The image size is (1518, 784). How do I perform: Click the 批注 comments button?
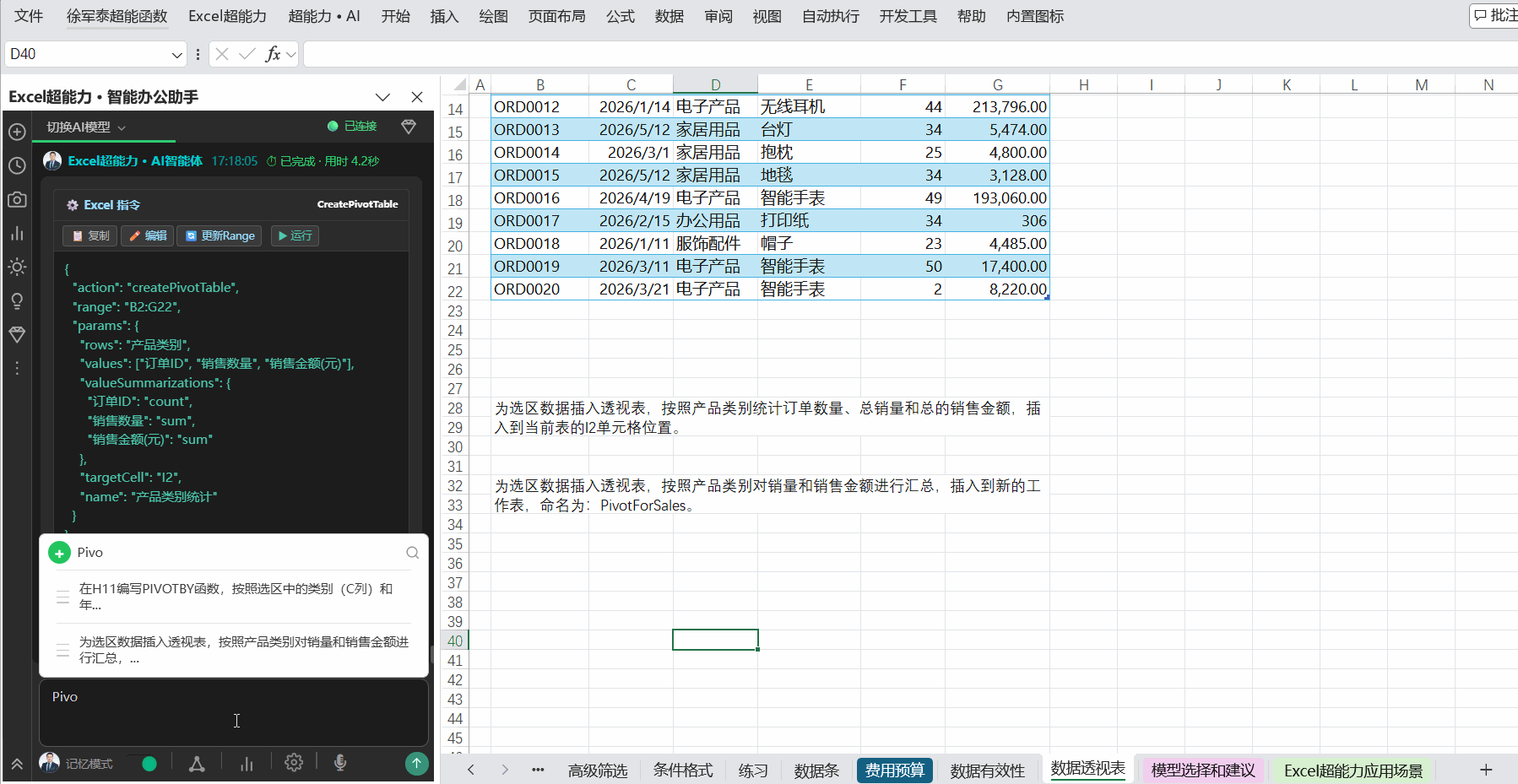click(1495, 15)
